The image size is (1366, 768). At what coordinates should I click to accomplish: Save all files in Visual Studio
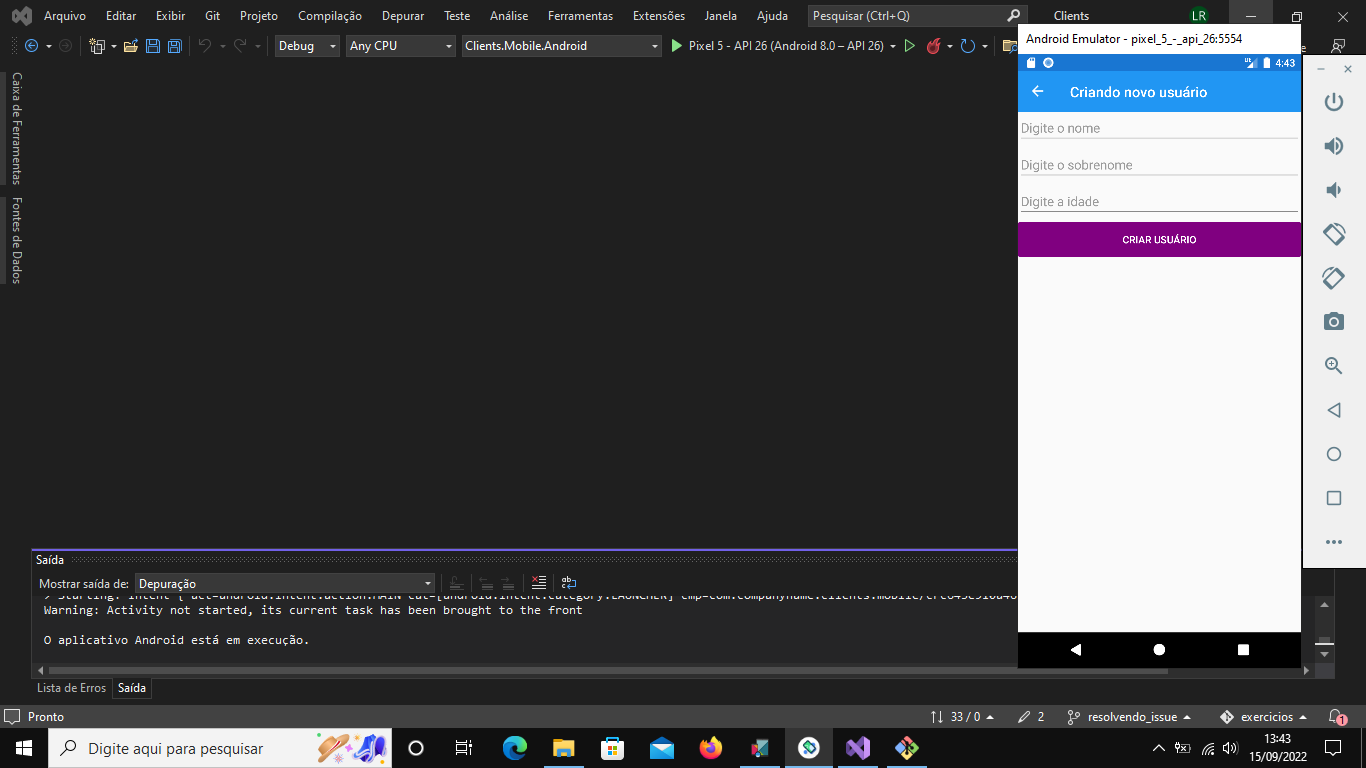174,46
